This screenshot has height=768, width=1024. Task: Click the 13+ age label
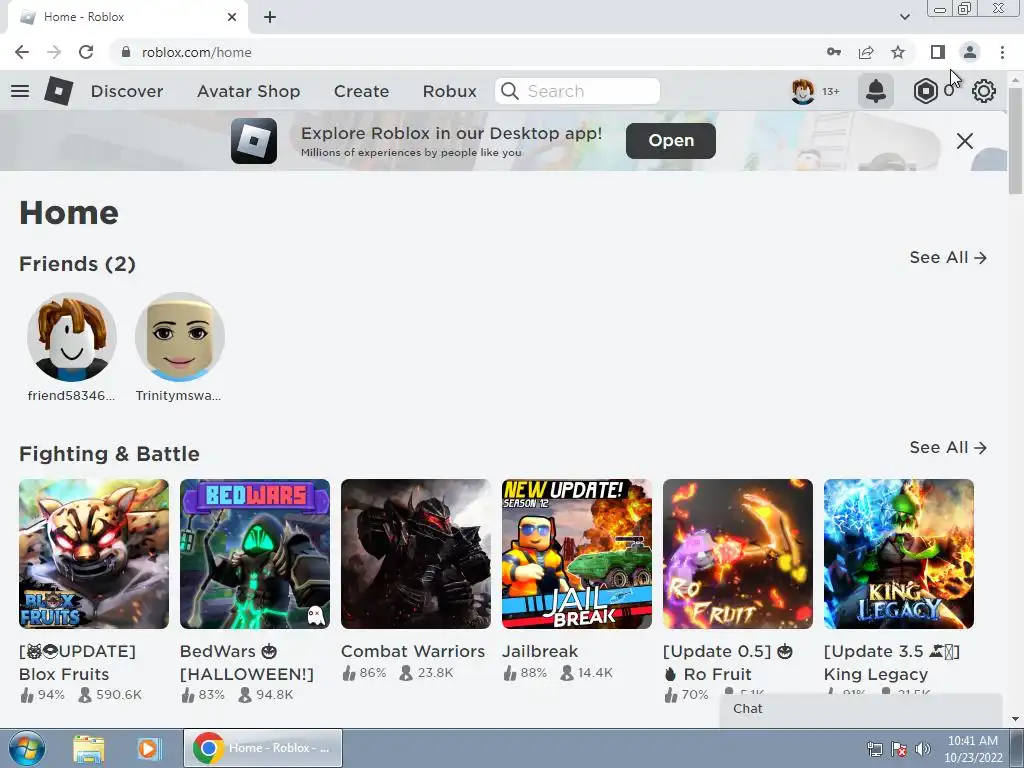coord(831,91)
